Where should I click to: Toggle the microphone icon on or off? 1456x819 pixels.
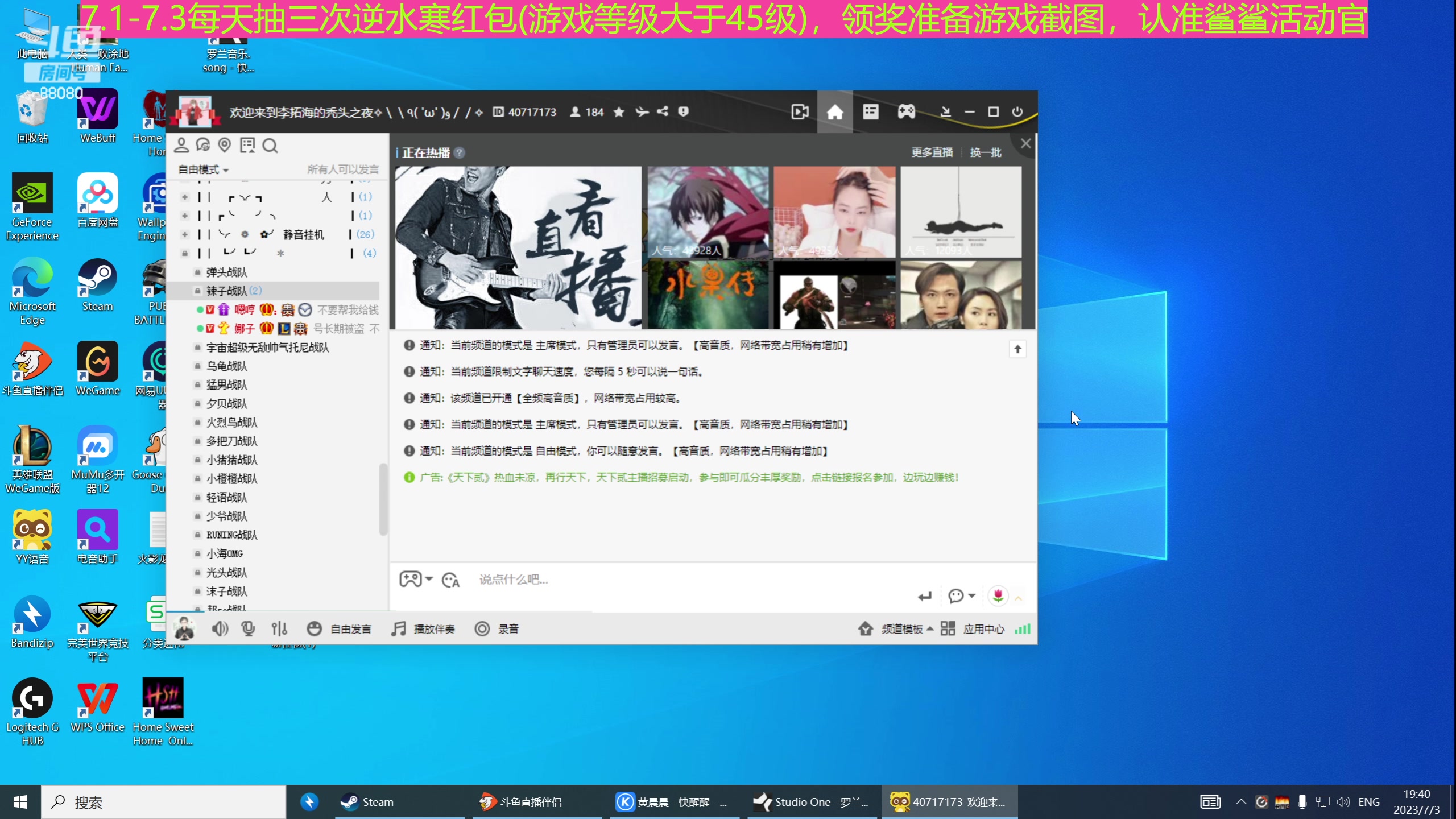point(247,628)
